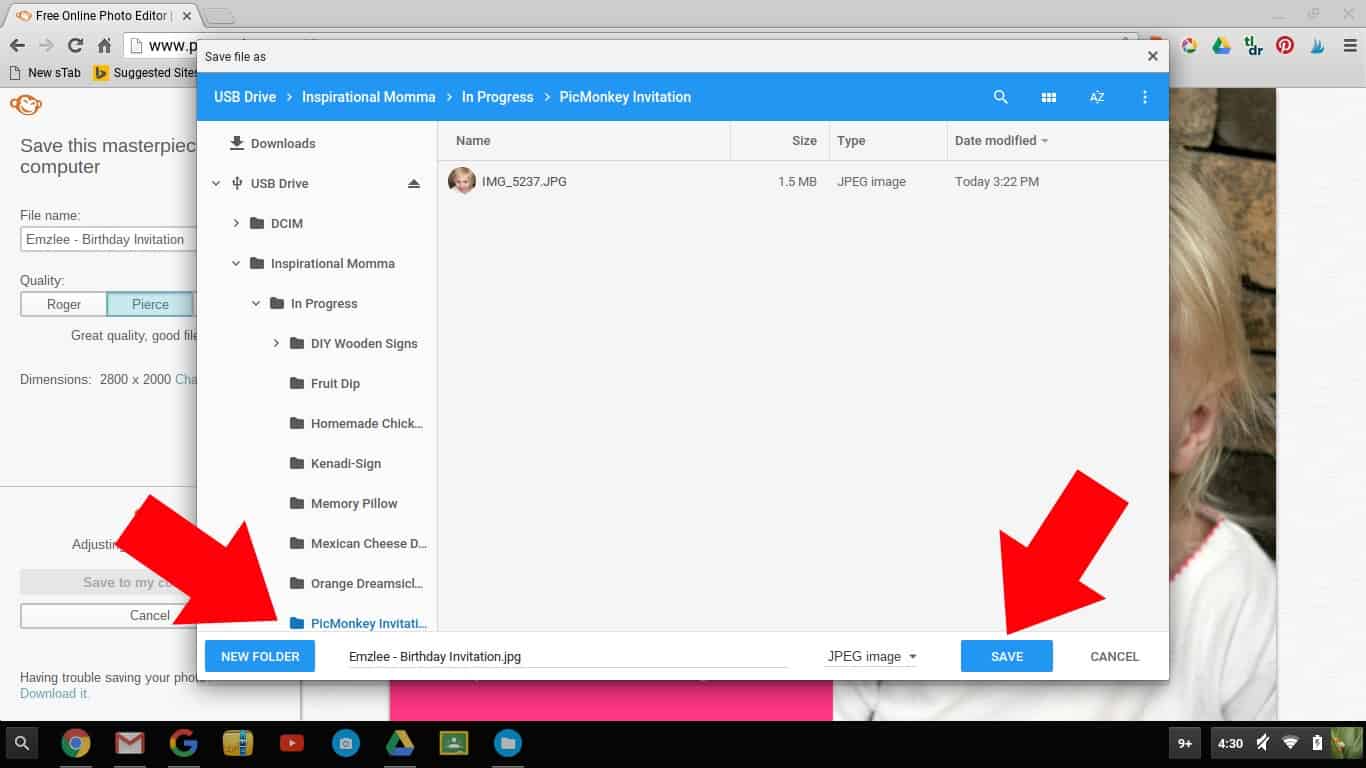
Task: Switch to thumbnail grid view
Action: 1048,97
